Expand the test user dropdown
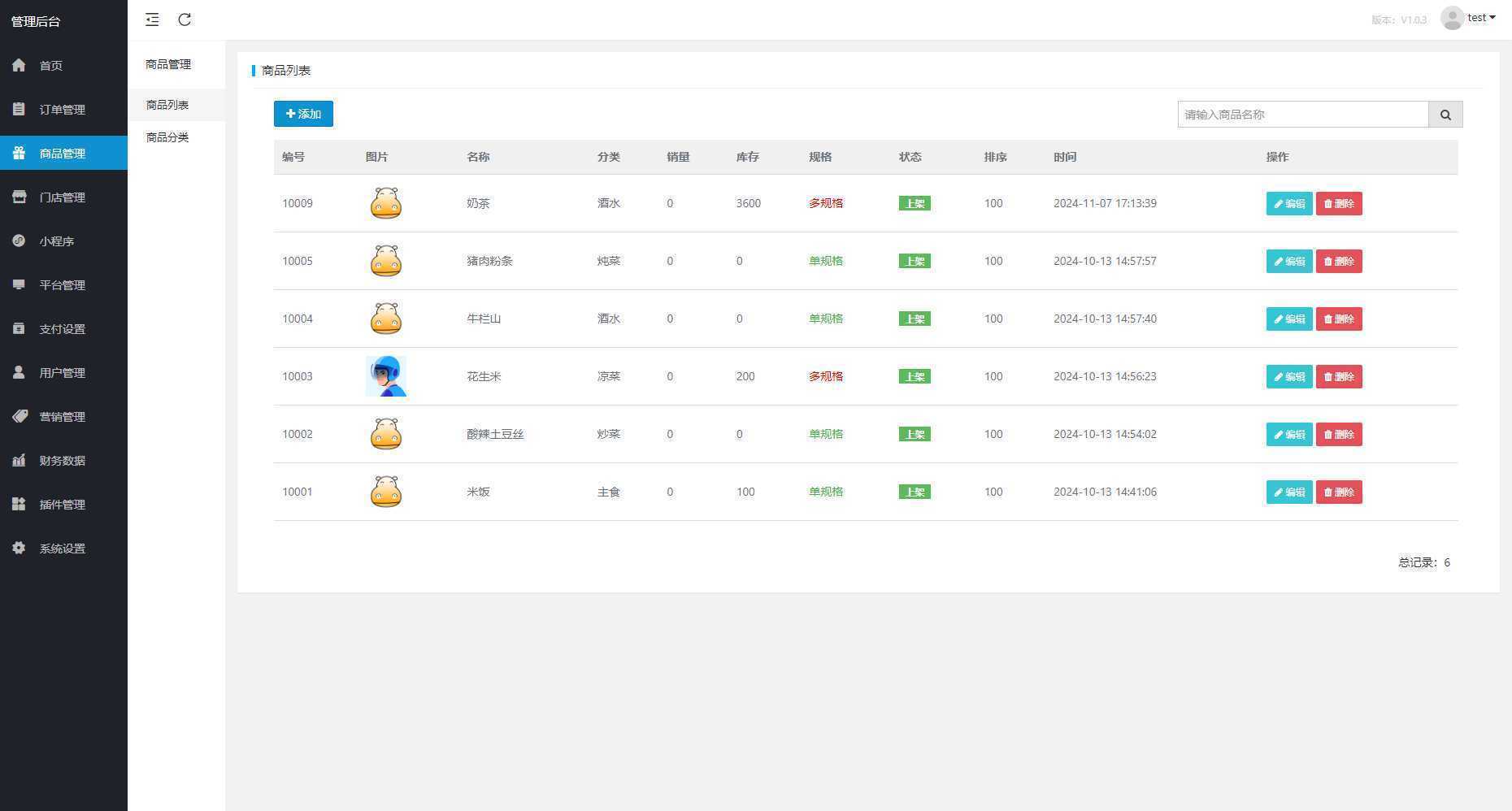The height and width of the screenshot is (811, 1512). [x=1468, y=18]
